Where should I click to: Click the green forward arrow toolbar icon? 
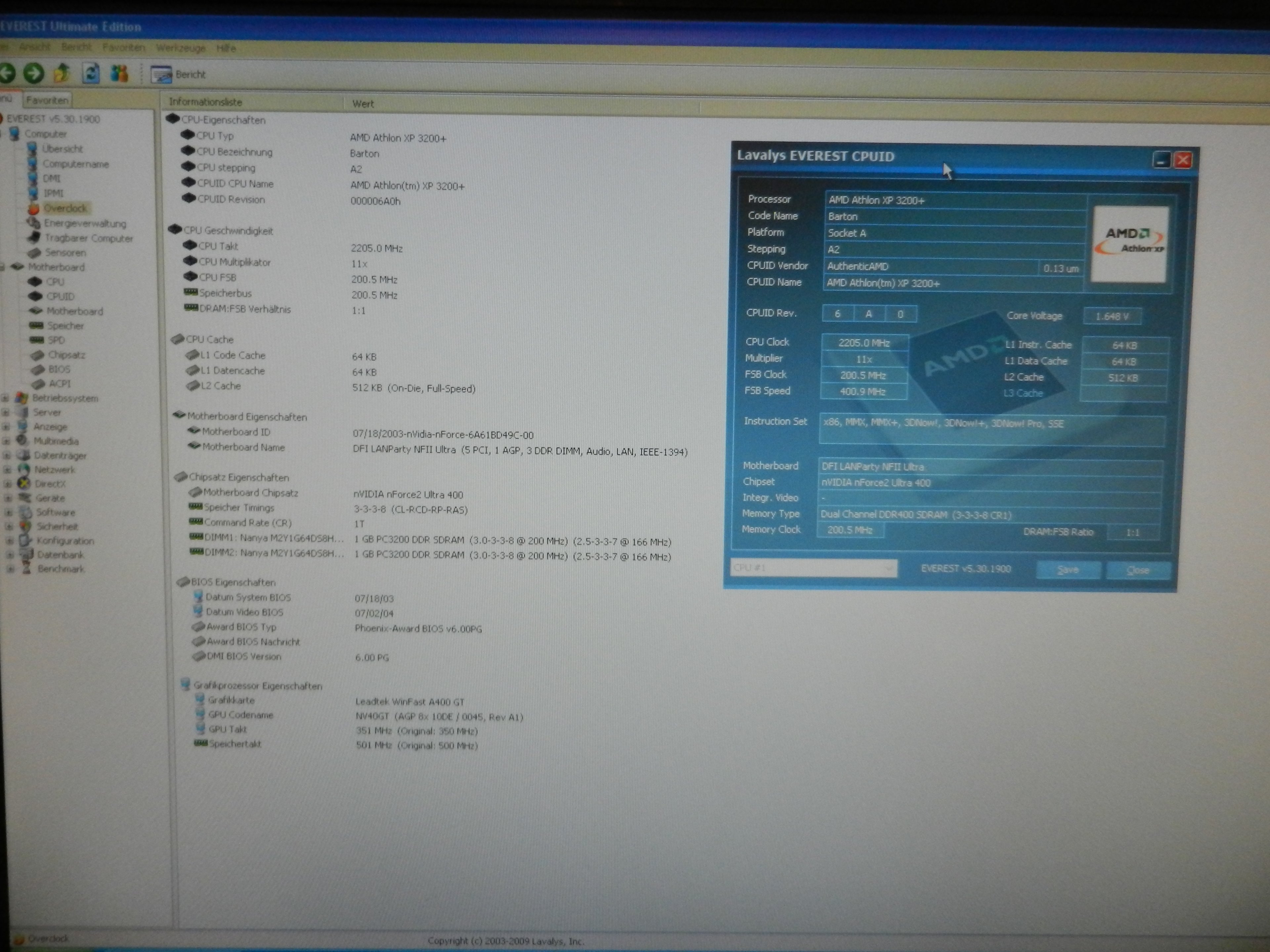click(x=33, y=73)
